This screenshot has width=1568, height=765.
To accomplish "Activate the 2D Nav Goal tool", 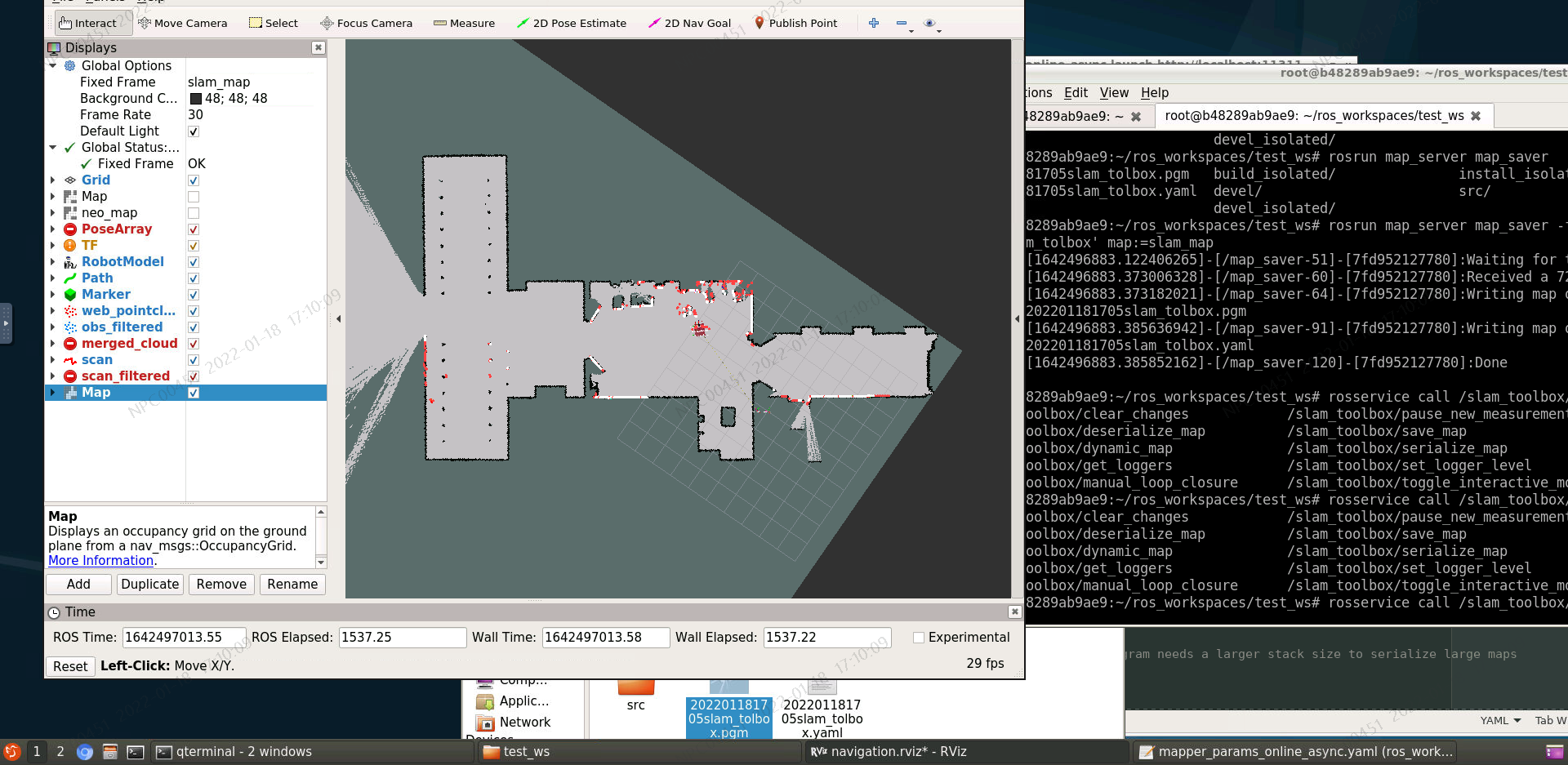I will pyautogui.click(x=688, y=23).
